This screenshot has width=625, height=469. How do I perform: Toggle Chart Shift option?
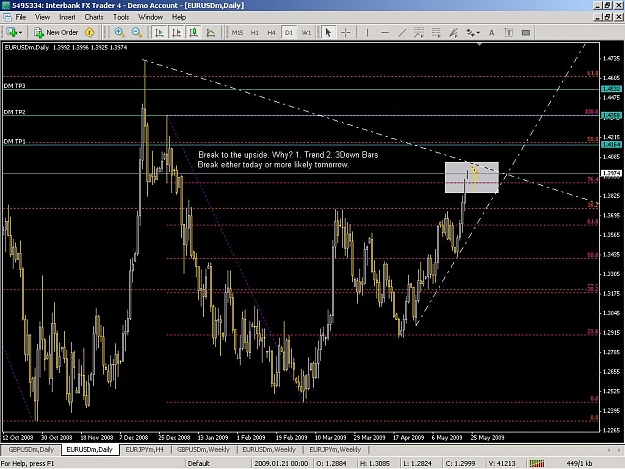[177, 33]
